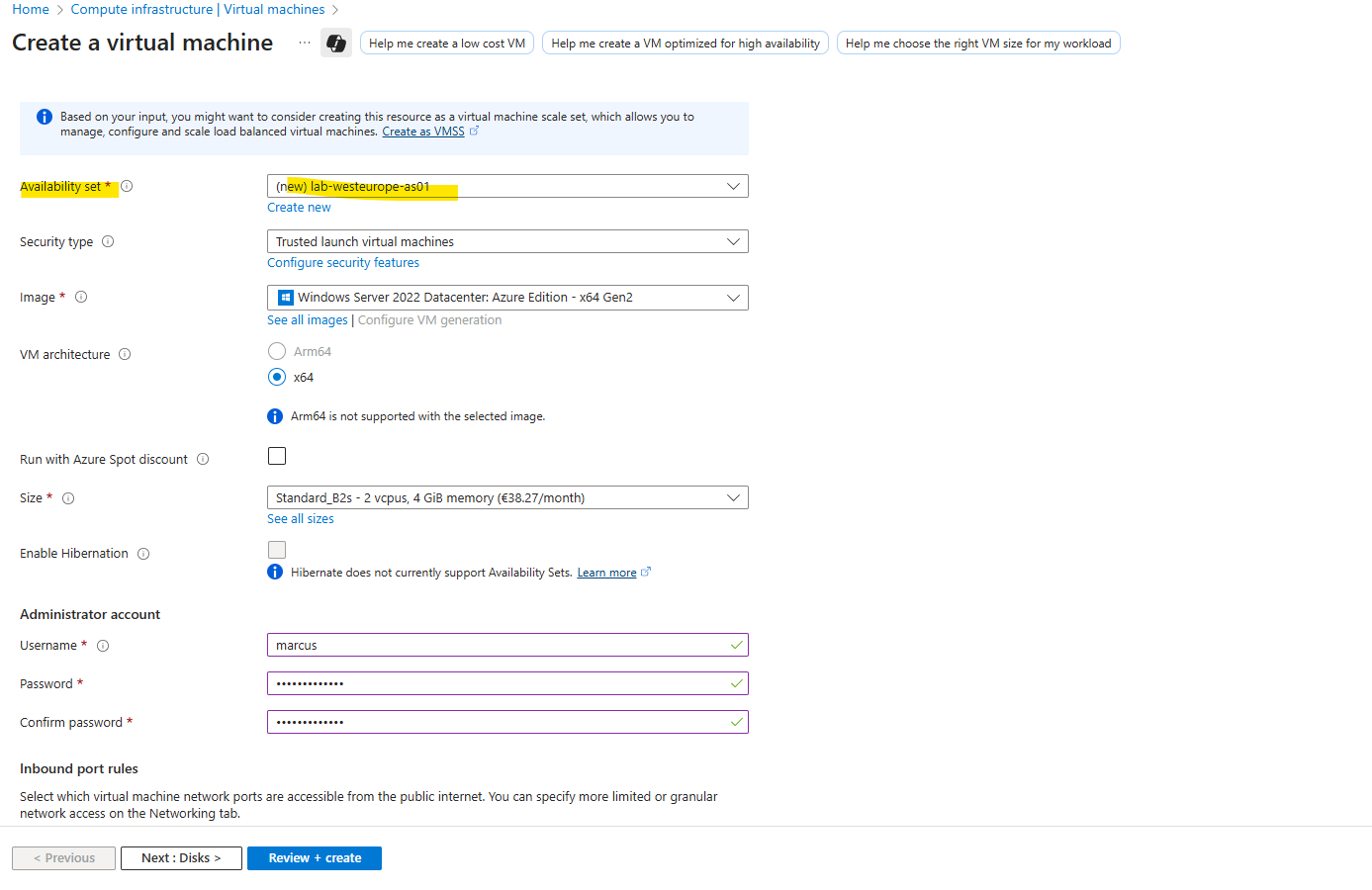Click the Create a virtual machine title
The width and height of the screenshot is (1372, 890).
[142, 43]
